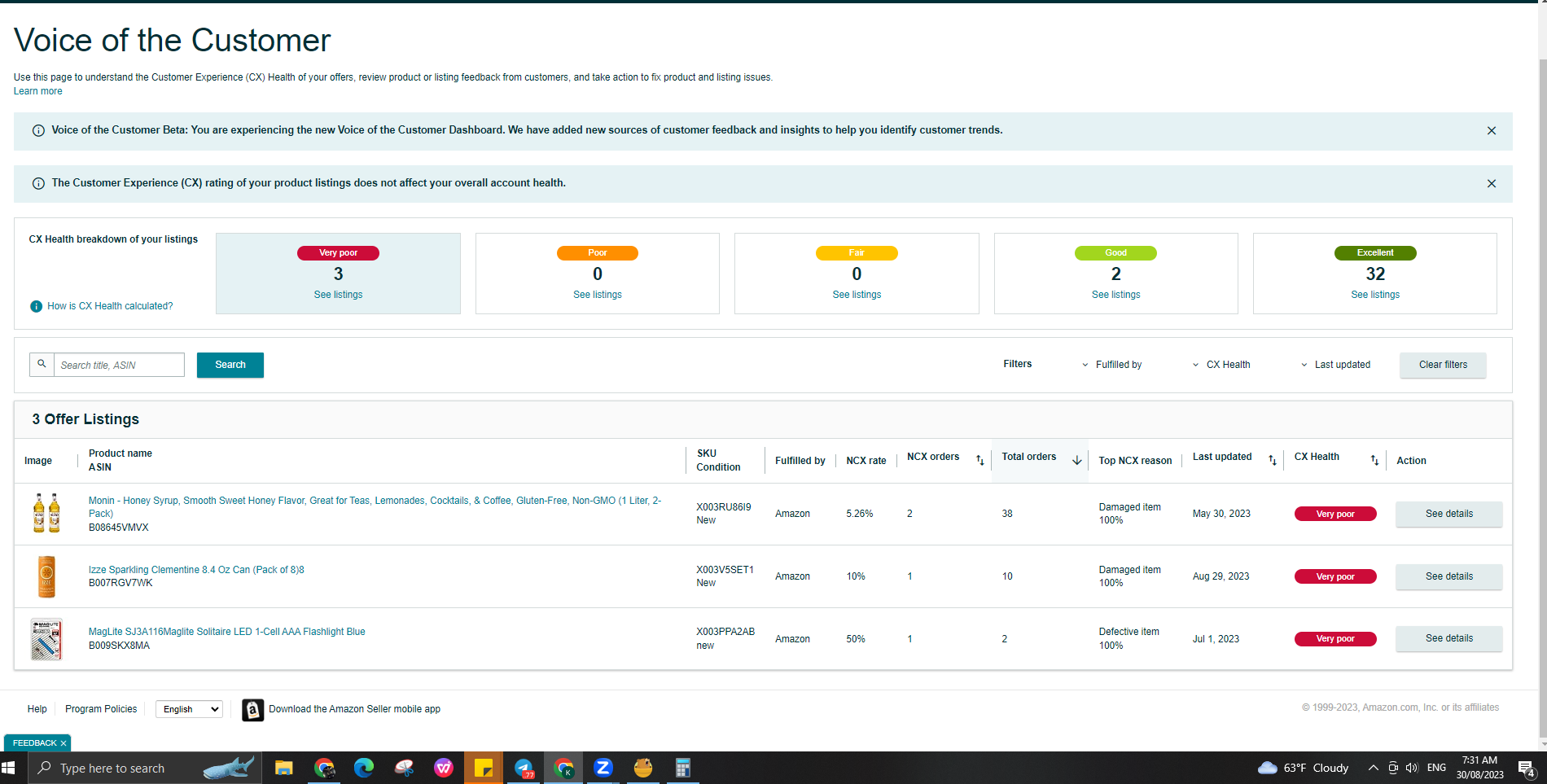Image resolution: width=1547 pixels, height=784 pixels.
Task: Select the Very poor CX Health card
Action: click(338, 274)
